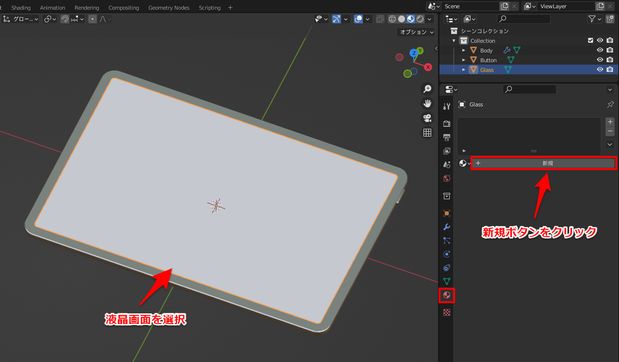The height and width of the screenshot is (362, 619).
Task: Click the Scene name field
Action: pyautogui.click(x=470, y=6)
